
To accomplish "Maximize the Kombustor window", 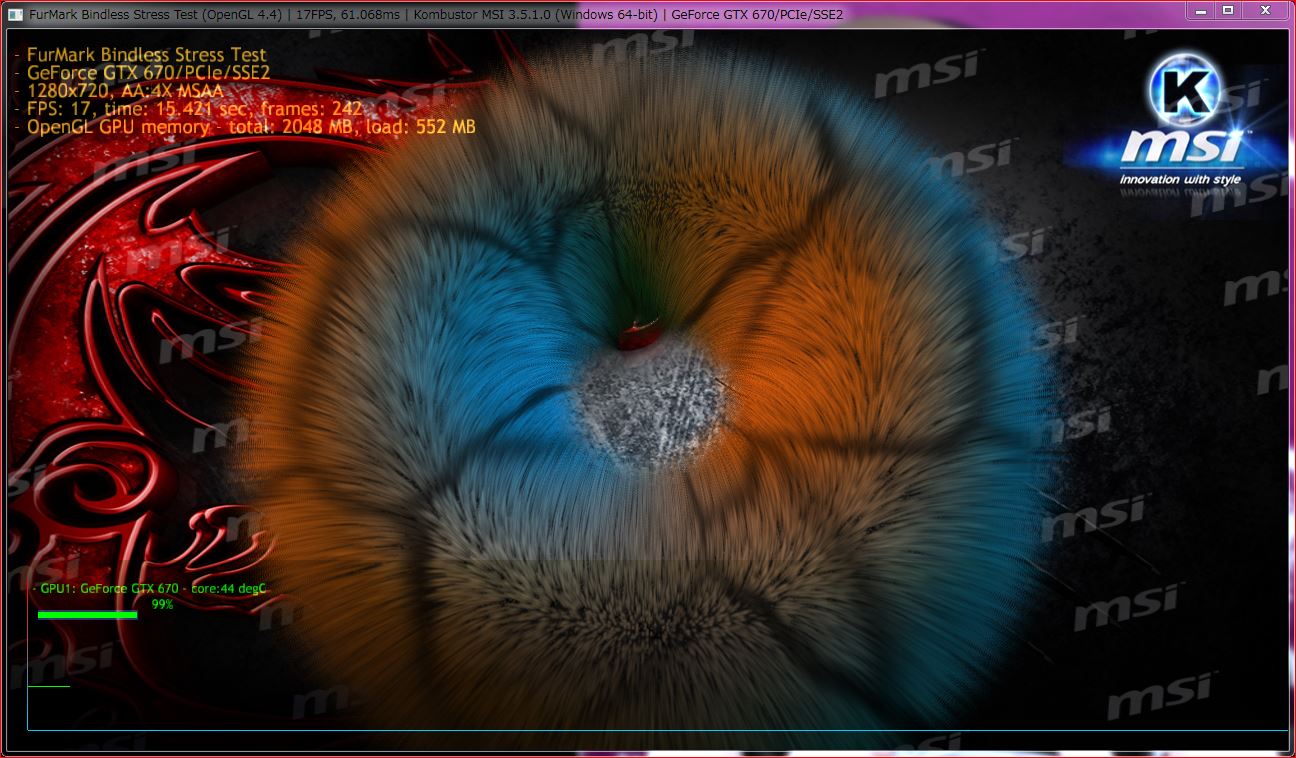I will [1228, 10].
